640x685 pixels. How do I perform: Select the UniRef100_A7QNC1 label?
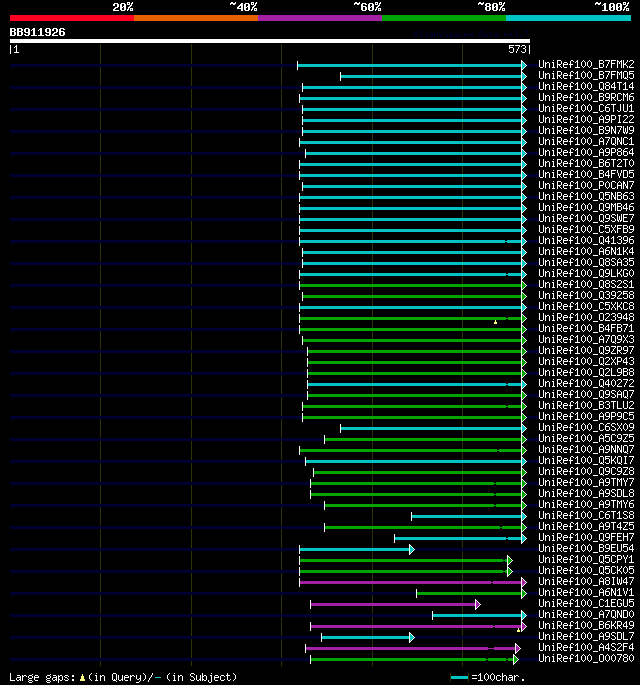click(586, 141)
